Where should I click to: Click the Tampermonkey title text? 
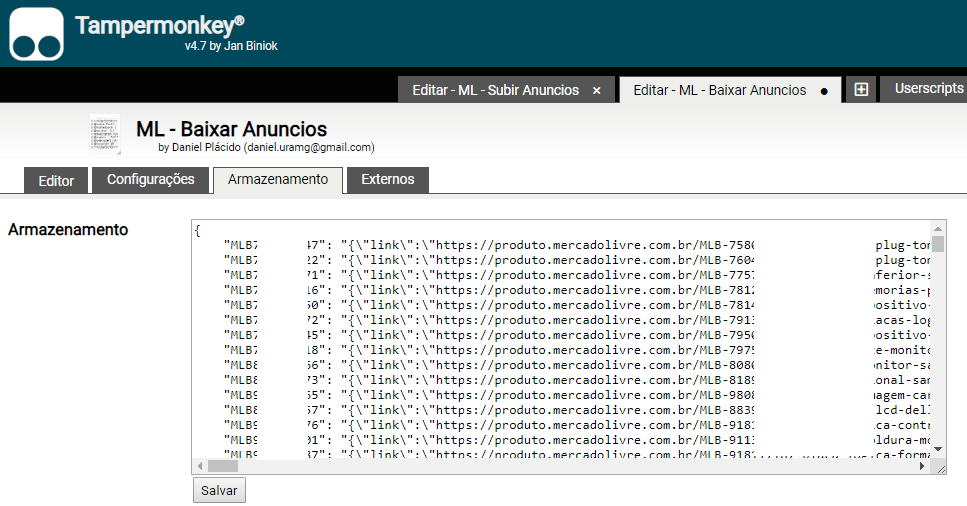pyautogui.click(x=160, y=26)
